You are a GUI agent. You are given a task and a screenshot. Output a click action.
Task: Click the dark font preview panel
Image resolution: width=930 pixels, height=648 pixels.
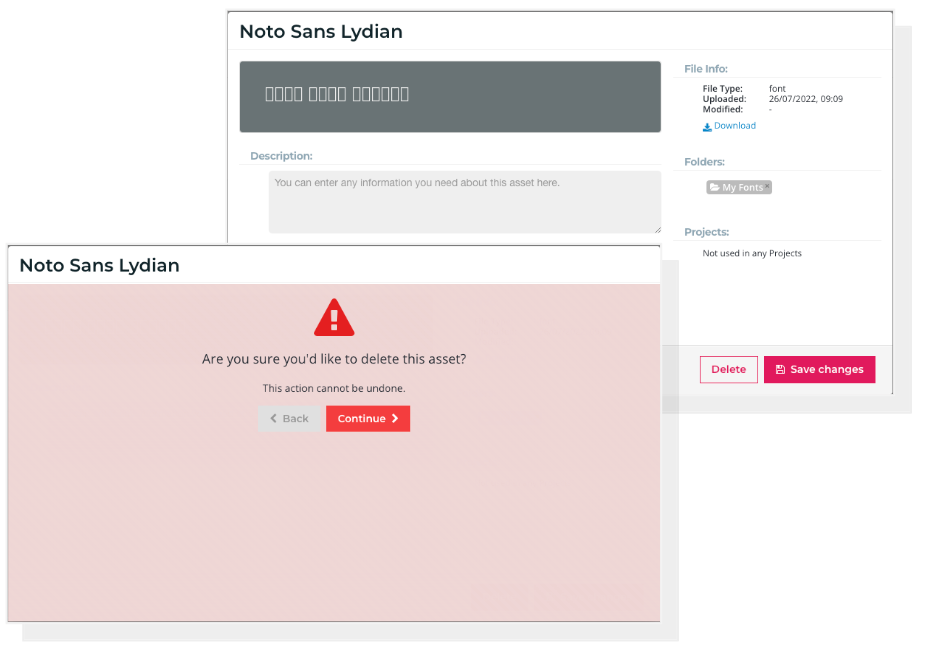click(x=450, y=97)
